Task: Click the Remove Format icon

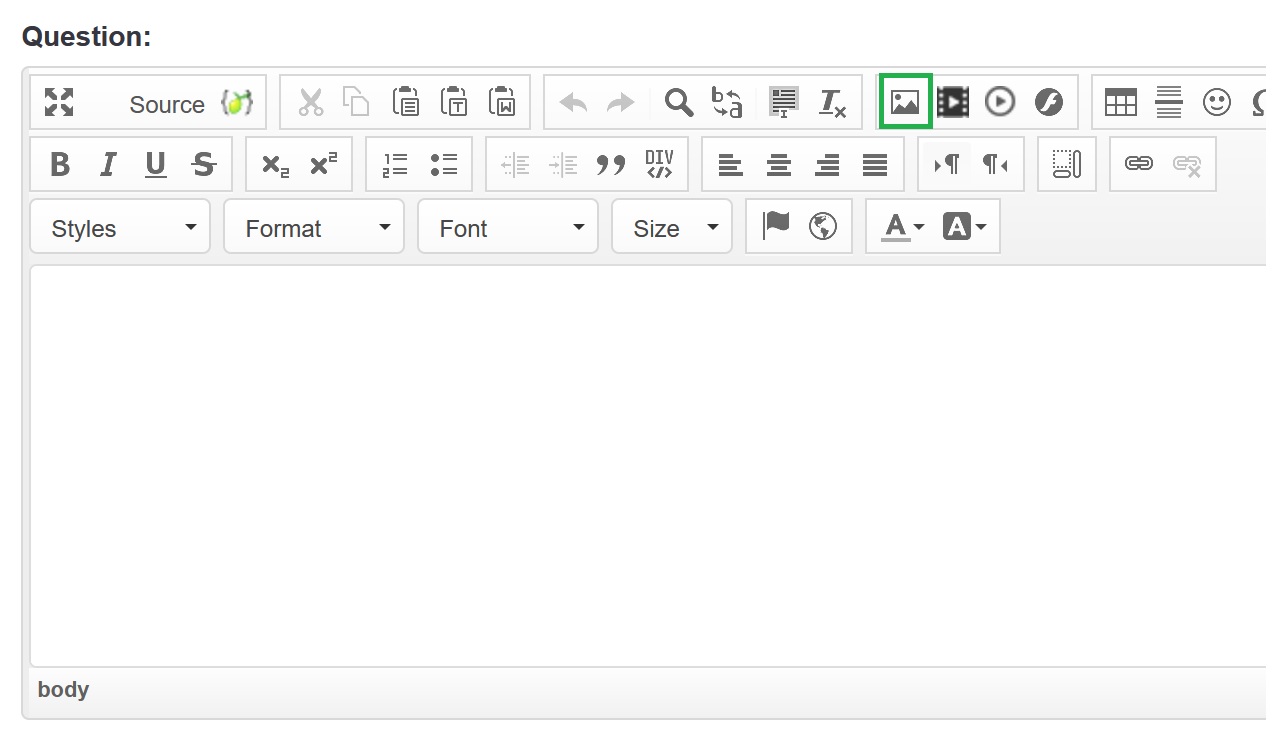Action: click(832, 102)
